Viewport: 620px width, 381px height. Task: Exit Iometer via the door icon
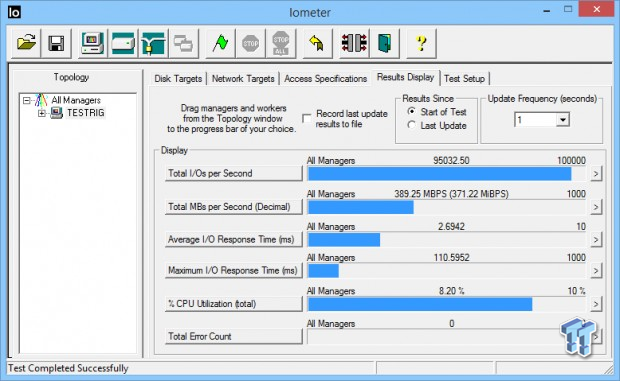tap(384, 43)
